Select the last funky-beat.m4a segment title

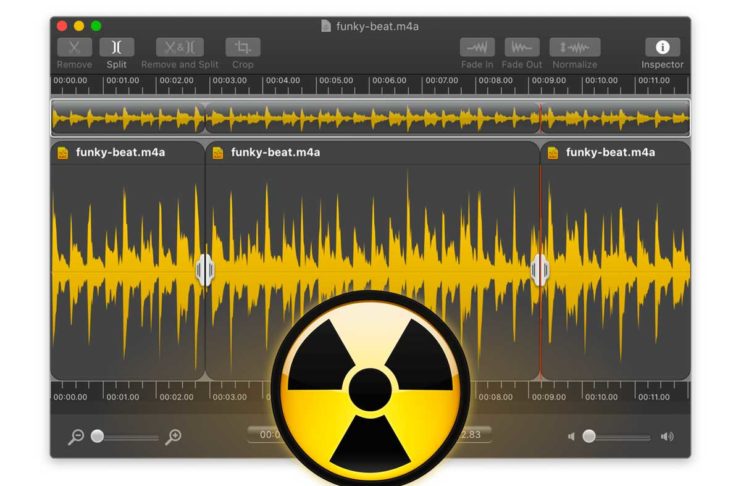[611, 152]
